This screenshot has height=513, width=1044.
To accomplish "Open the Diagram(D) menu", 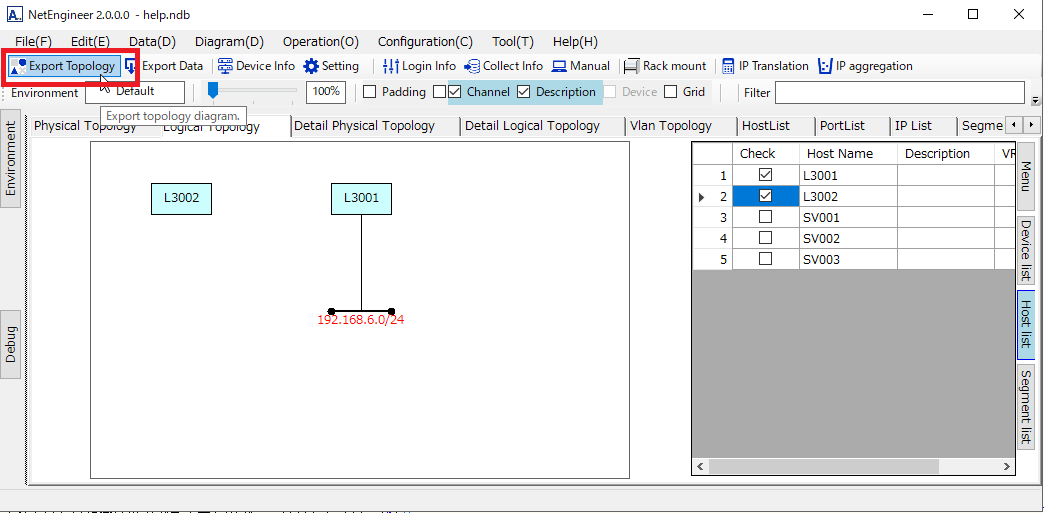I will coord(229,41).
